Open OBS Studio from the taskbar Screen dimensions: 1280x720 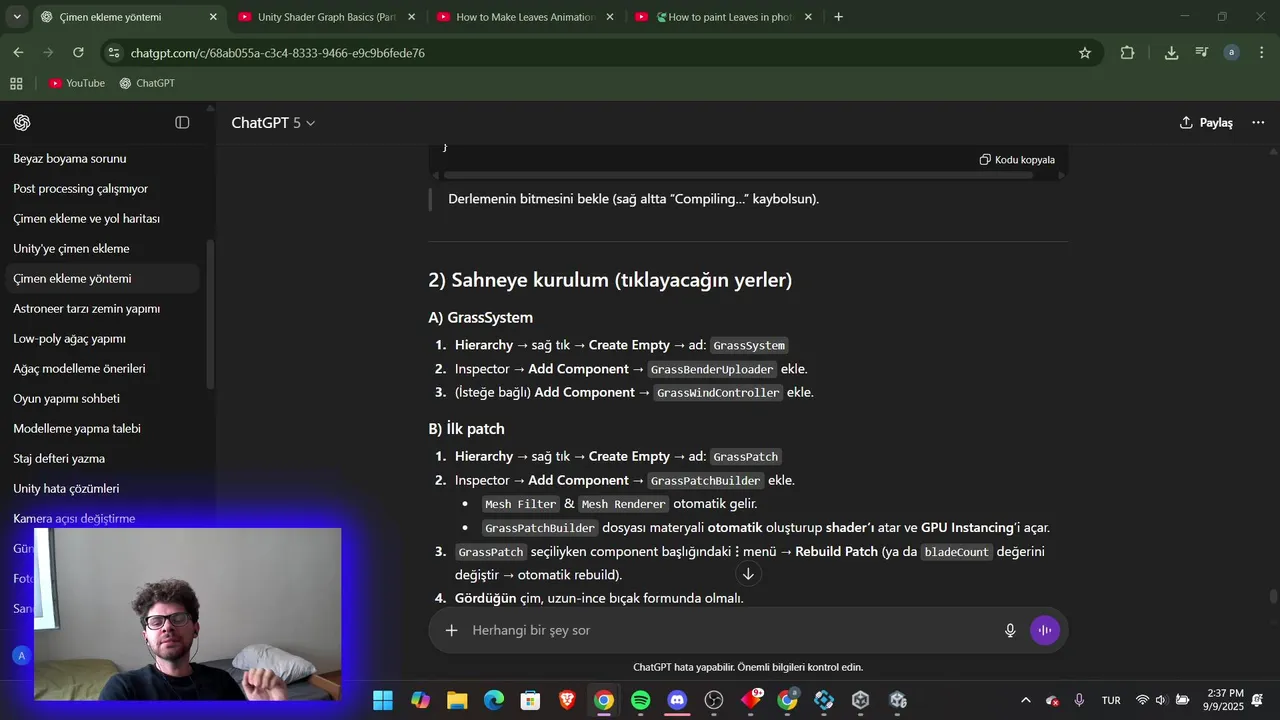714,700
